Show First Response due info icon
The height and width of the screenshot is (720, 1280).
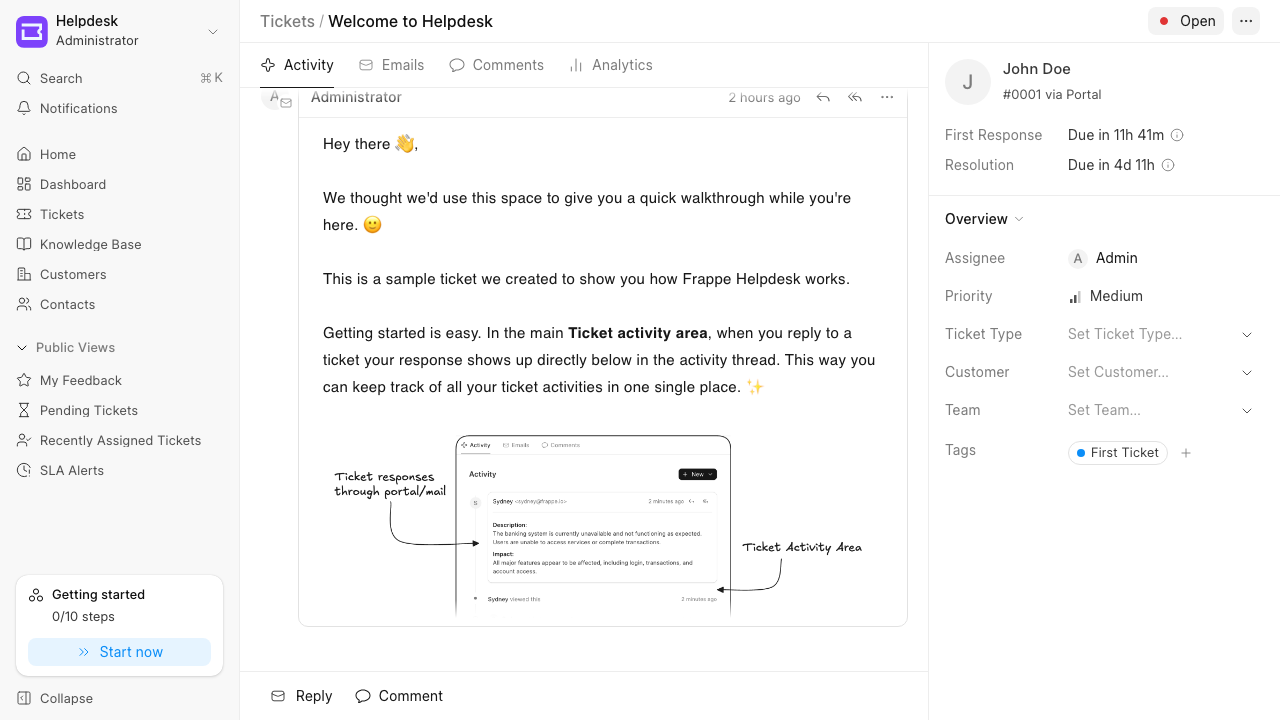pos(1177,135)
